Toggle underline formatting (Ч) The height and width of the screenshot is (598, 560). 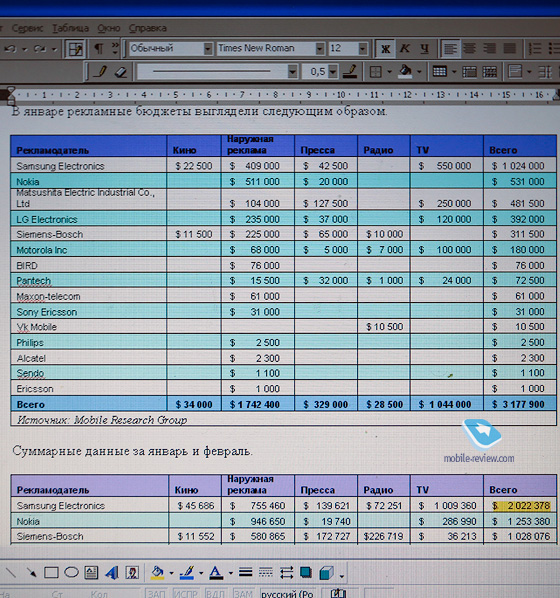coord(424,49)
